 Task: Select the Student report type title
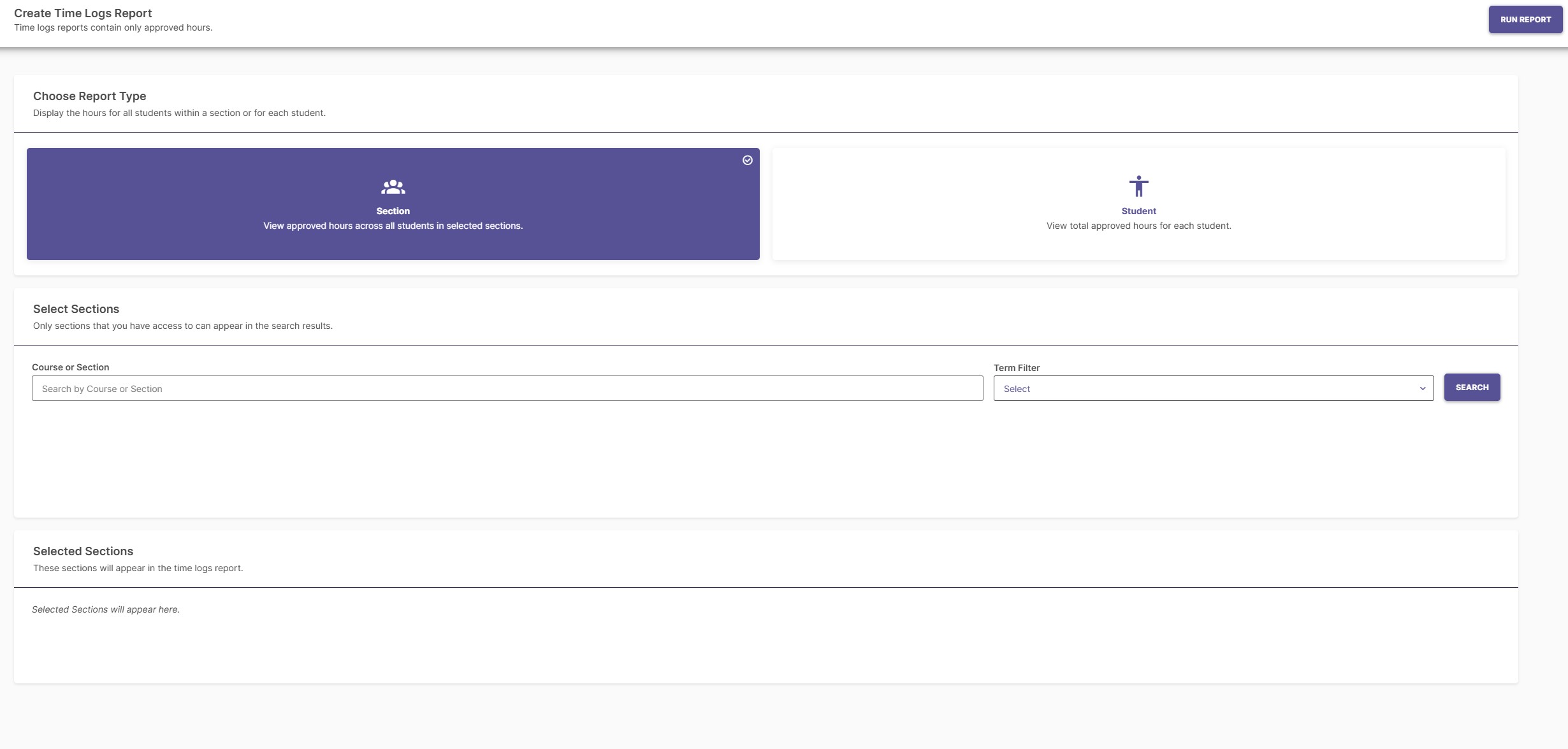click(1138, 211)
